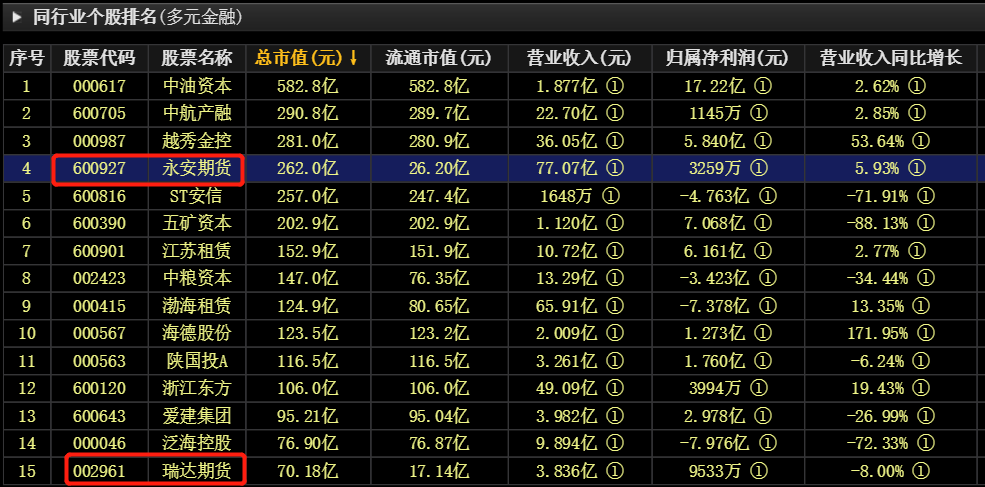
Task: Select stock name 中航产融
Action: [197, 113]
